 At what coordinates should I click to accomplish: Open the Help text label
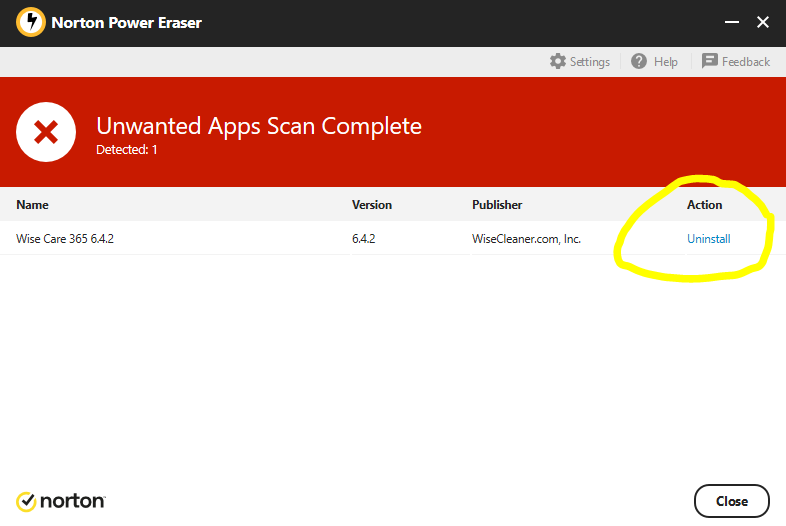[665, 62]
